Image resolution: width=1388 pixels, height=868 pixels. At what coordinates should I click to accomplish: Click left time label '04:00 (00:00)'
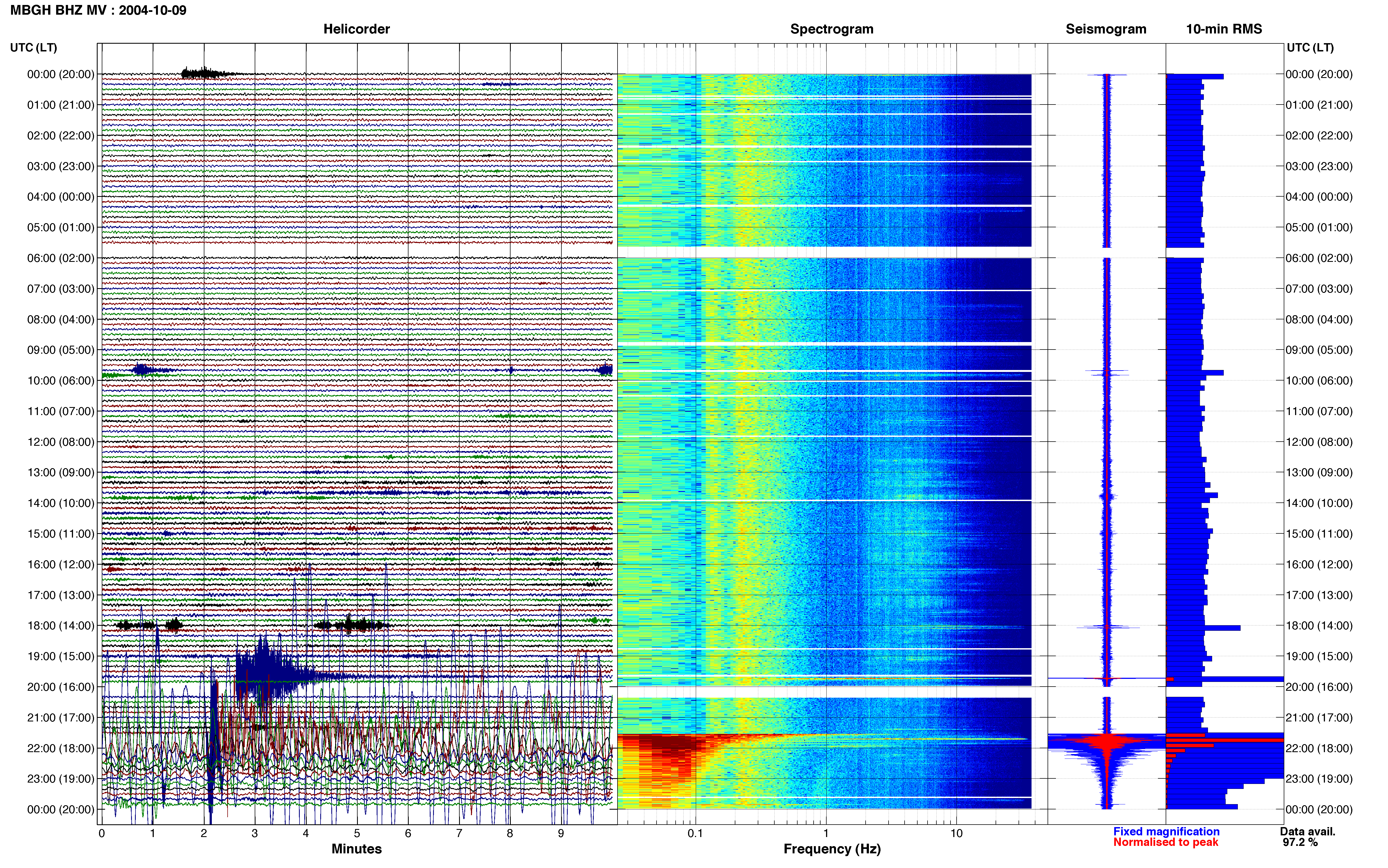61,197
